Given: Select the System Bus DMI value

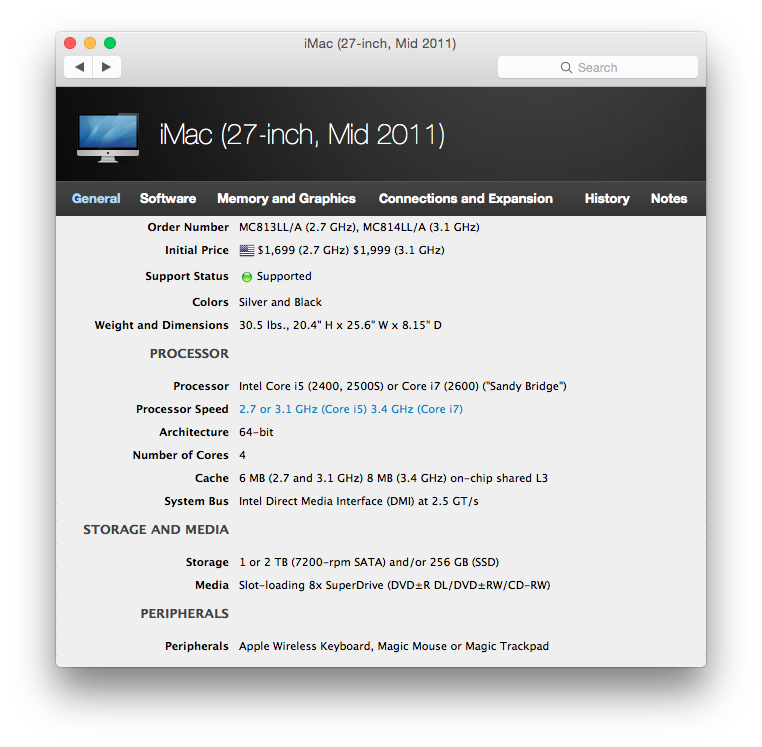Looking at the screenshot, I should pos(359,501).
